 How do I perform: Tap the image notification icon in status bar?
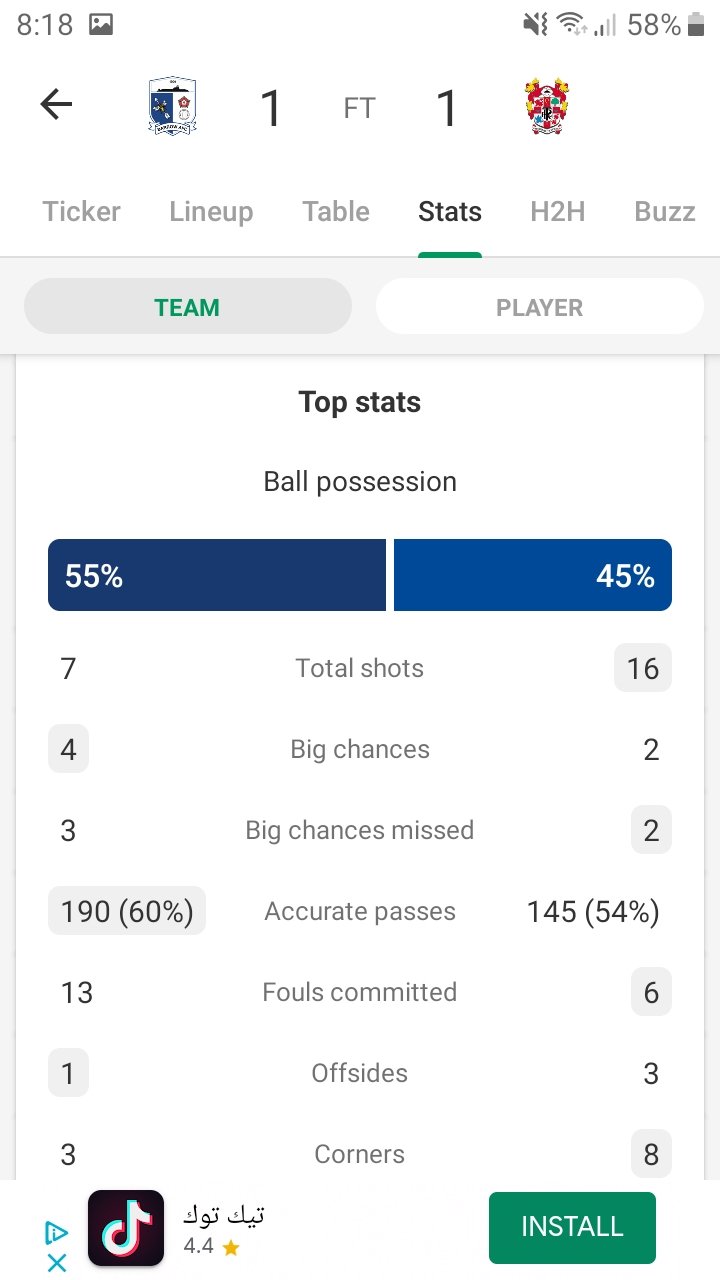click(101, 25)
